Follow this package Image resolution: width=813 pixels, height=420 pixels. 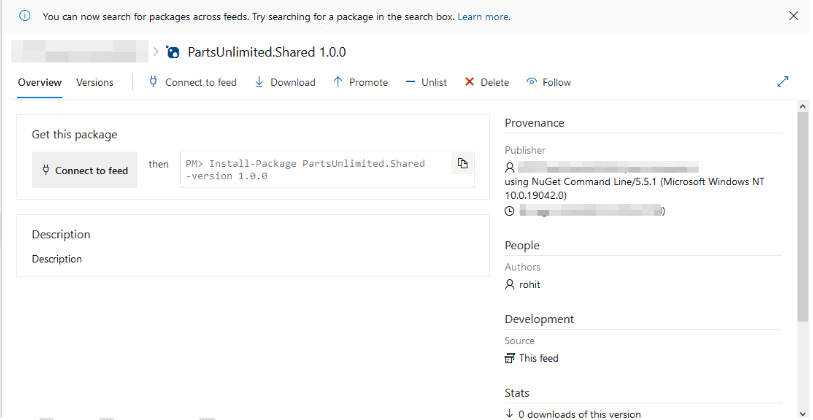pyautogui.click(x=549, y=82)
